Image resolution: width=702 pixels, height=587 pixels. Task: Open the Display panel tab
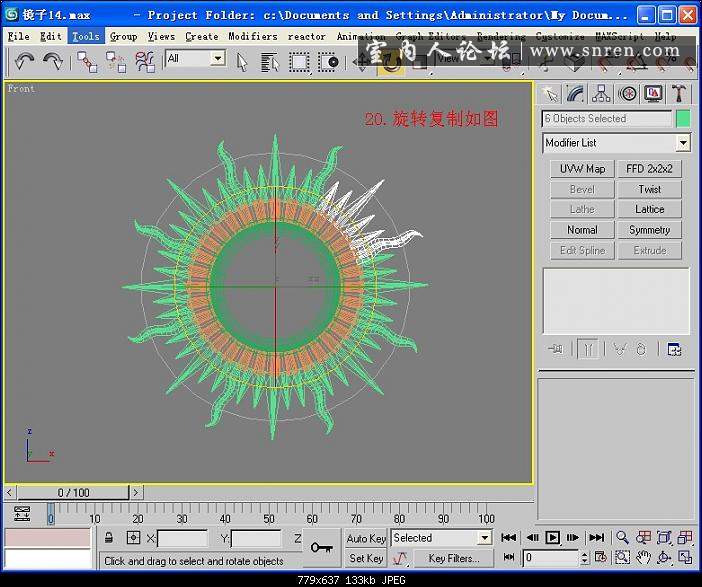point(653,94)
